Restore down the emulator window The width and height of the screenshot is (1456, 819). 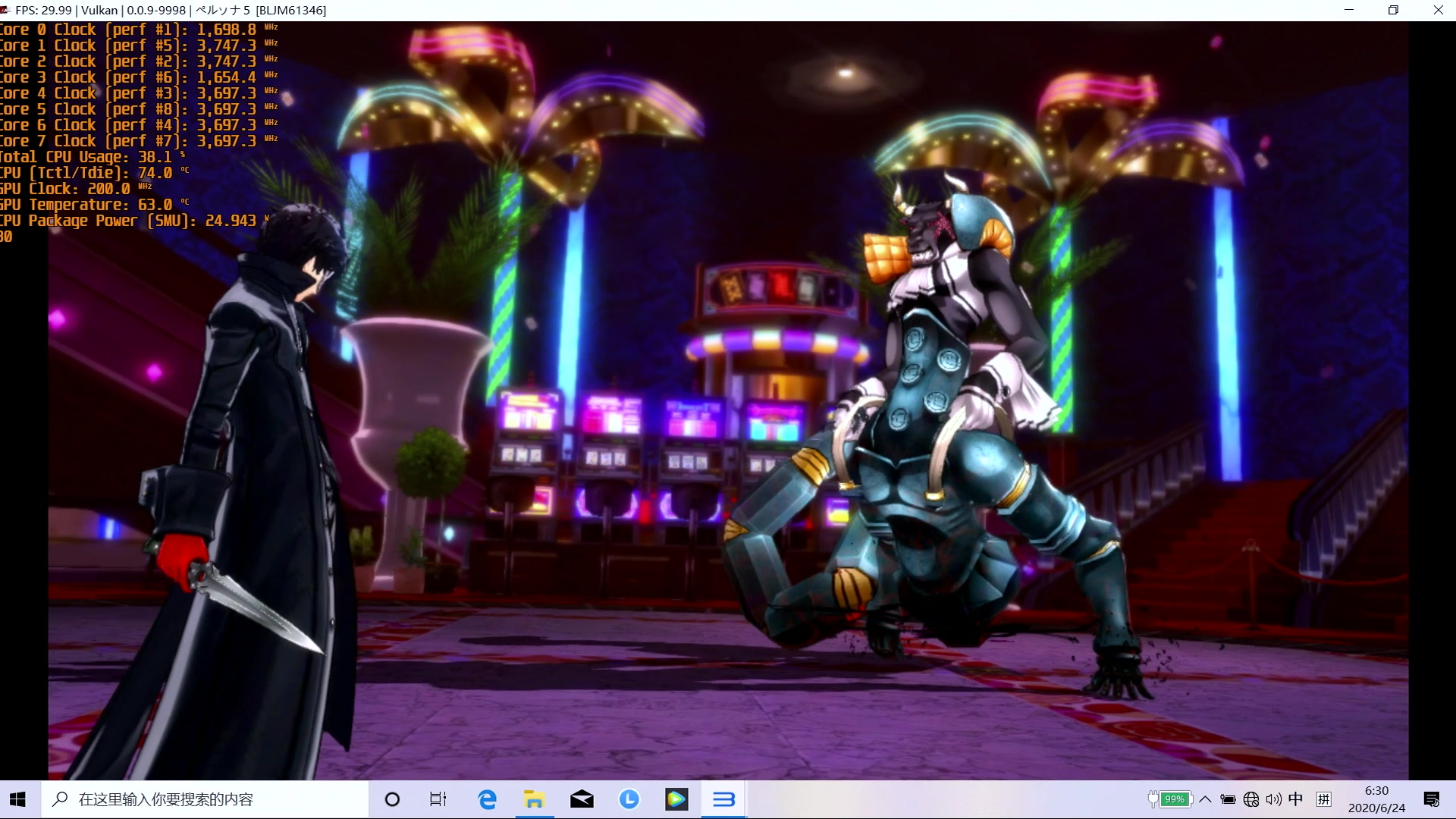(x=1393, y=10)
